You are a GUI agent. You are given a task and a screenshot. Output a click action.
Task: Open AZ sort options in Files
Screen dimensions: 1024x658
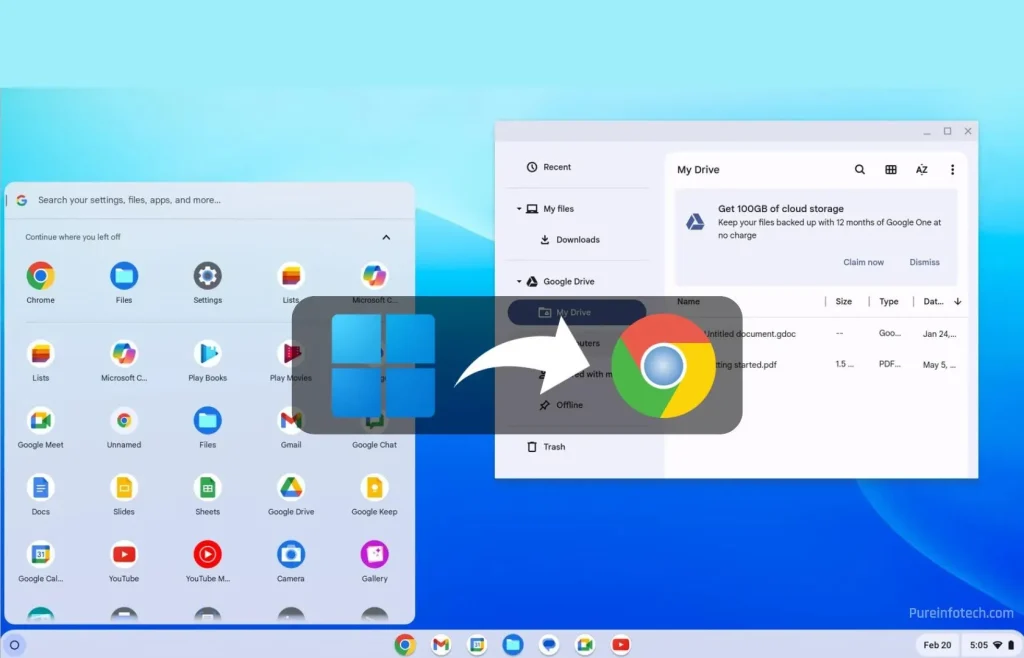click(922, 170)
